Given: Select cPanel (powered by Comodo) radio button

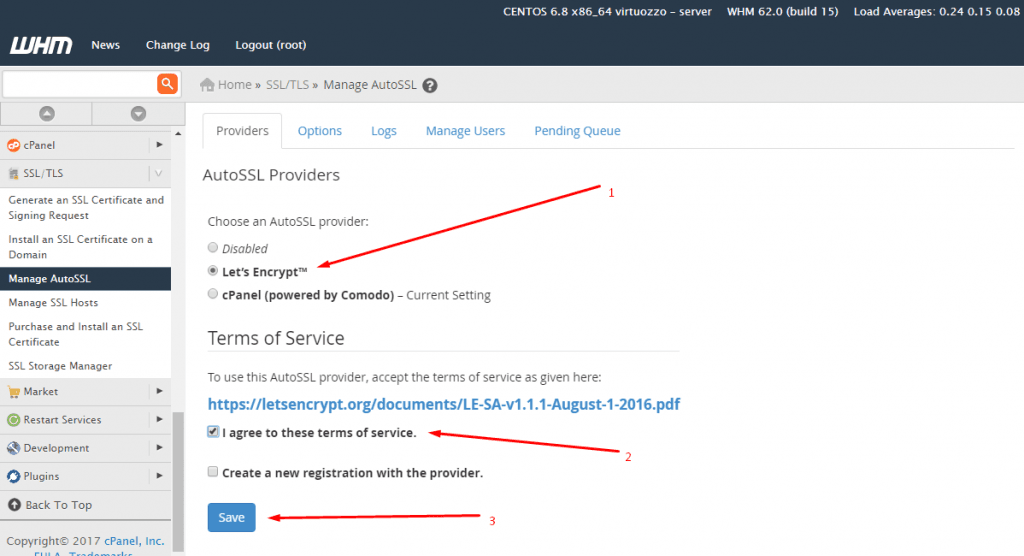Looking at the screenshot, I should click(x=213, y=294).
